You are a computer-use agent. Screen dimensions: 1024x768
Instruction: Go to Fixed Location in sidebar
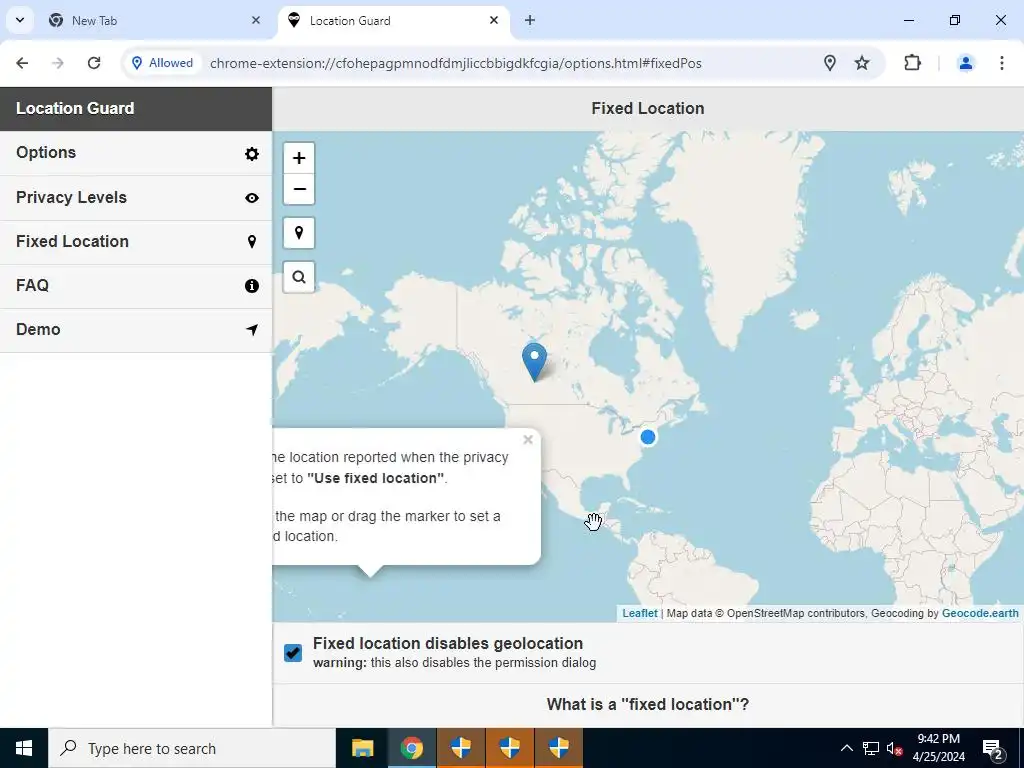(136, 242)
